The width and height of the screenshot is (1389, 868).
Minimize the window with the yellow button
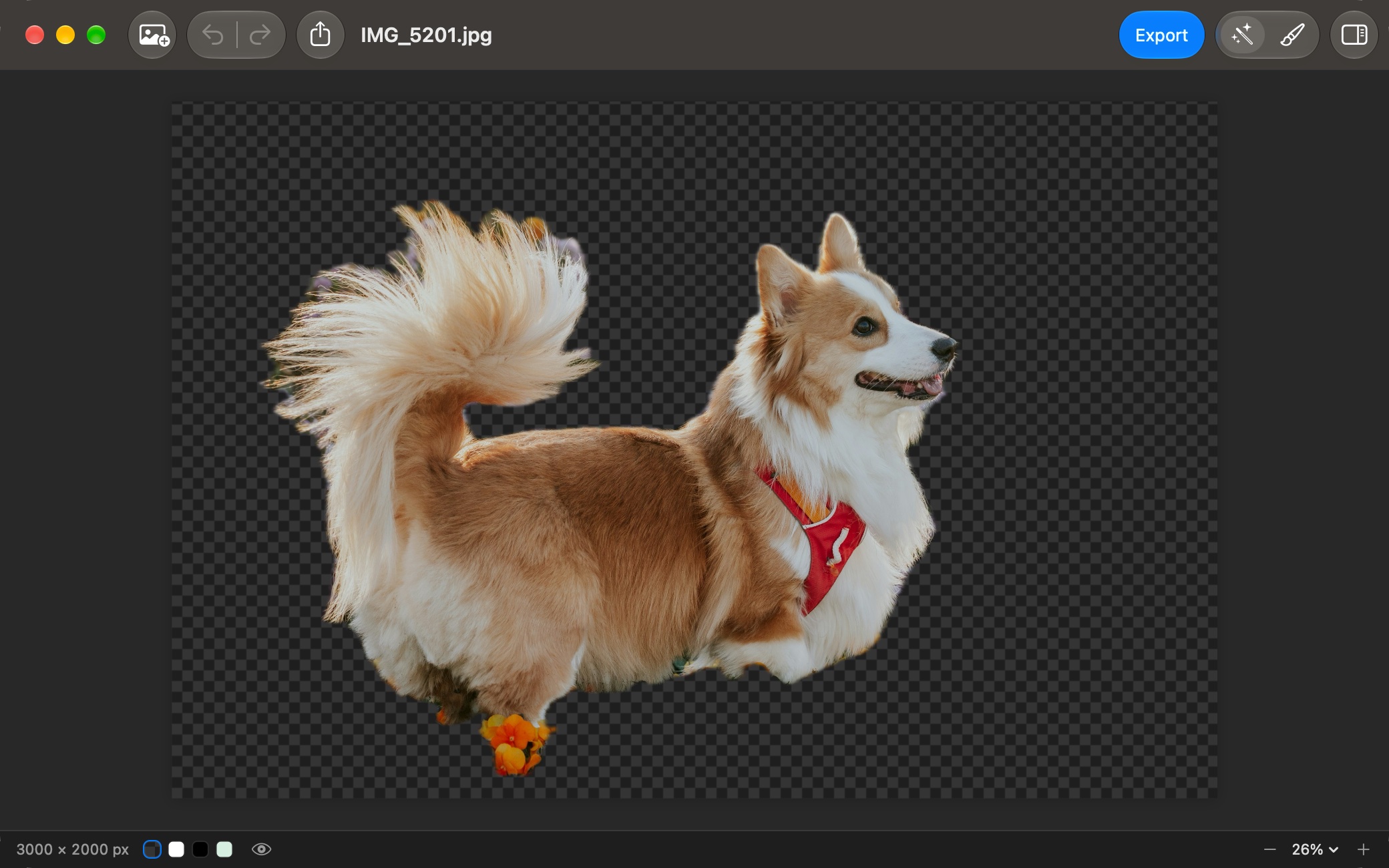pos(65,35)
